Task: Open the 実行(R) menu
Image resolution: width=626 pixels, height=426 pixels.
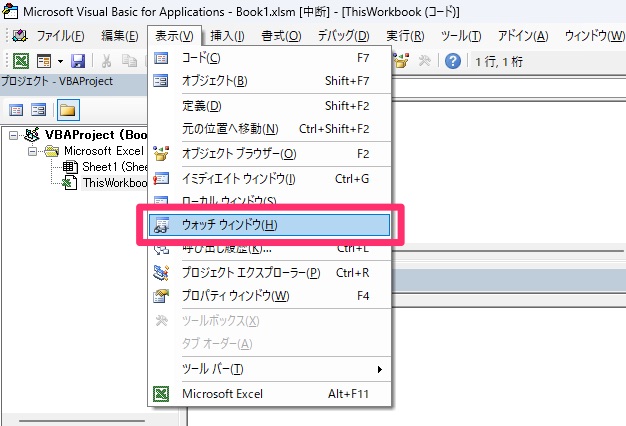Action: point(405,36)
